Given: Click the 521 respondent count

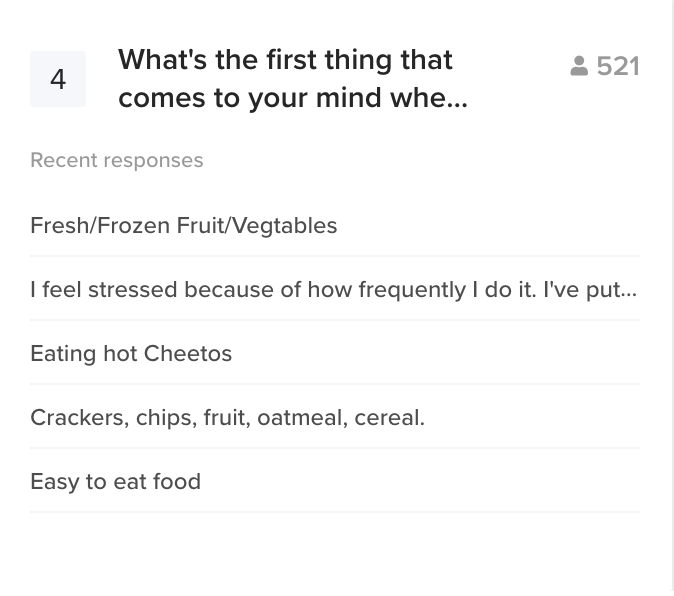Looking at the screenshot, I should [618, 66].
